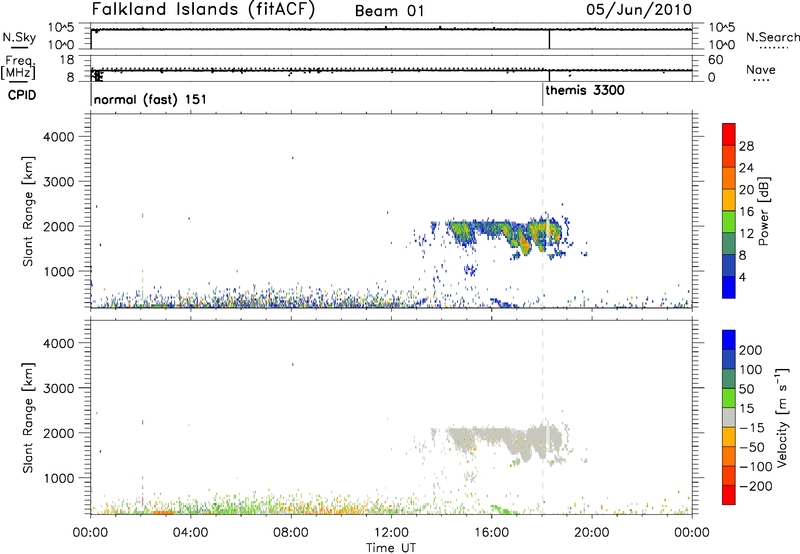Select the "20" tick on Power colorbar
This screenshot has width=800, height=554.
click(x=746, y=190)
